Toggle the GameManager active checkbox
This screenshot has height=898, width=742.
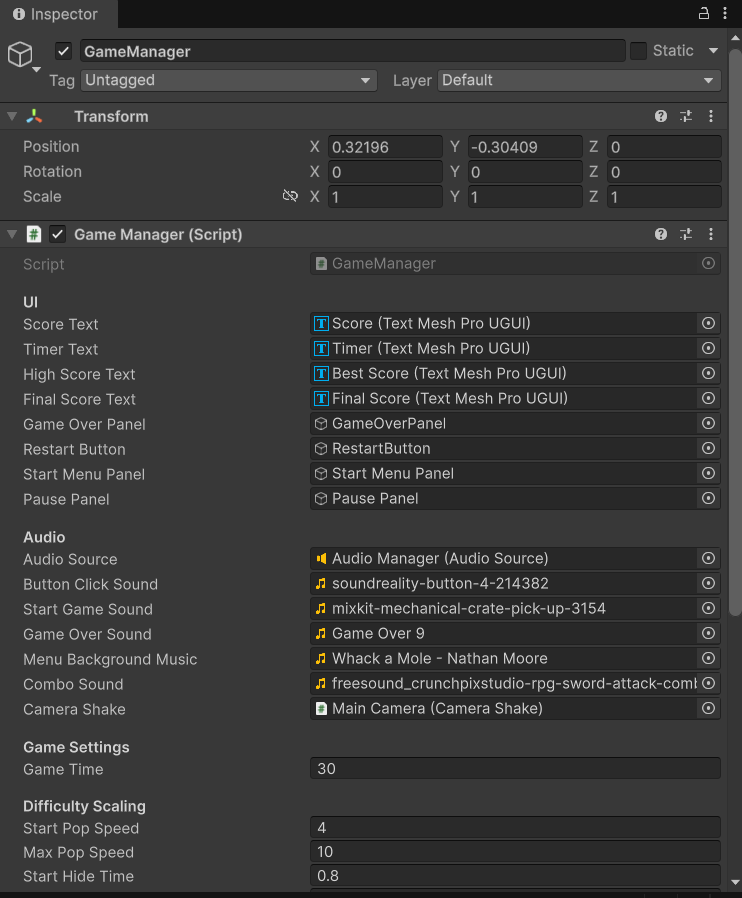[x=64, y=51]
